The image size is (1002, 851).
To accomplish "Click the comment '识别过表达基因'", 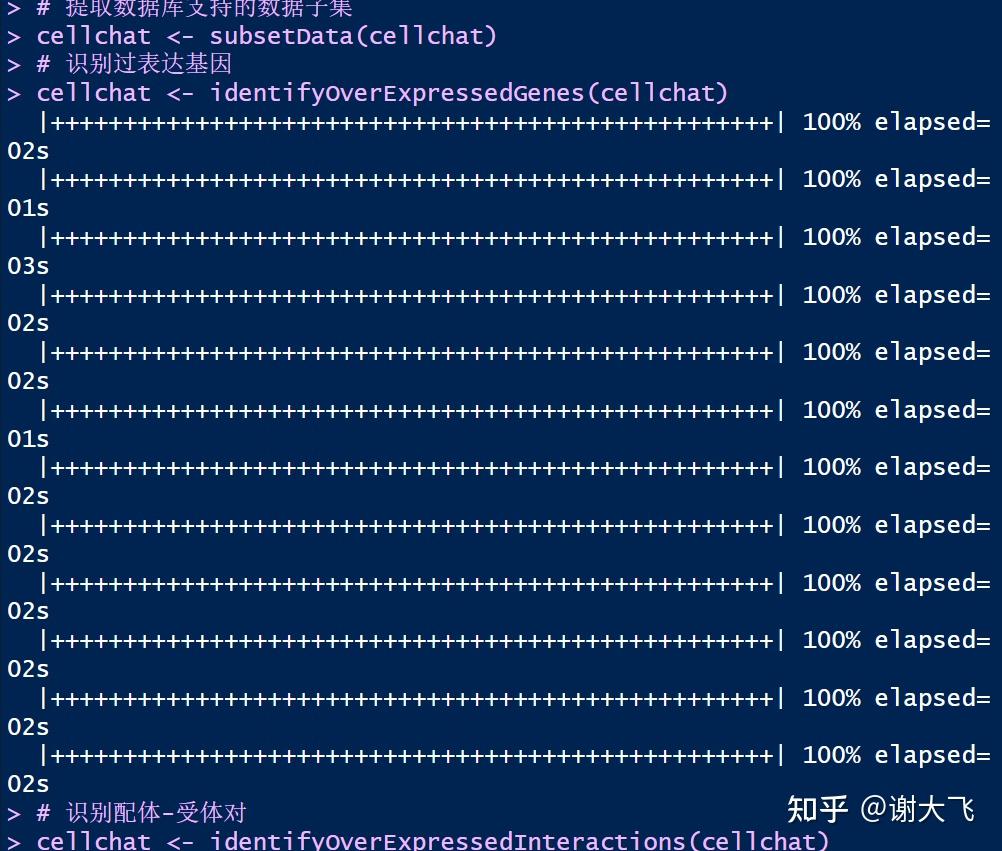I will (x=148, y=64).
